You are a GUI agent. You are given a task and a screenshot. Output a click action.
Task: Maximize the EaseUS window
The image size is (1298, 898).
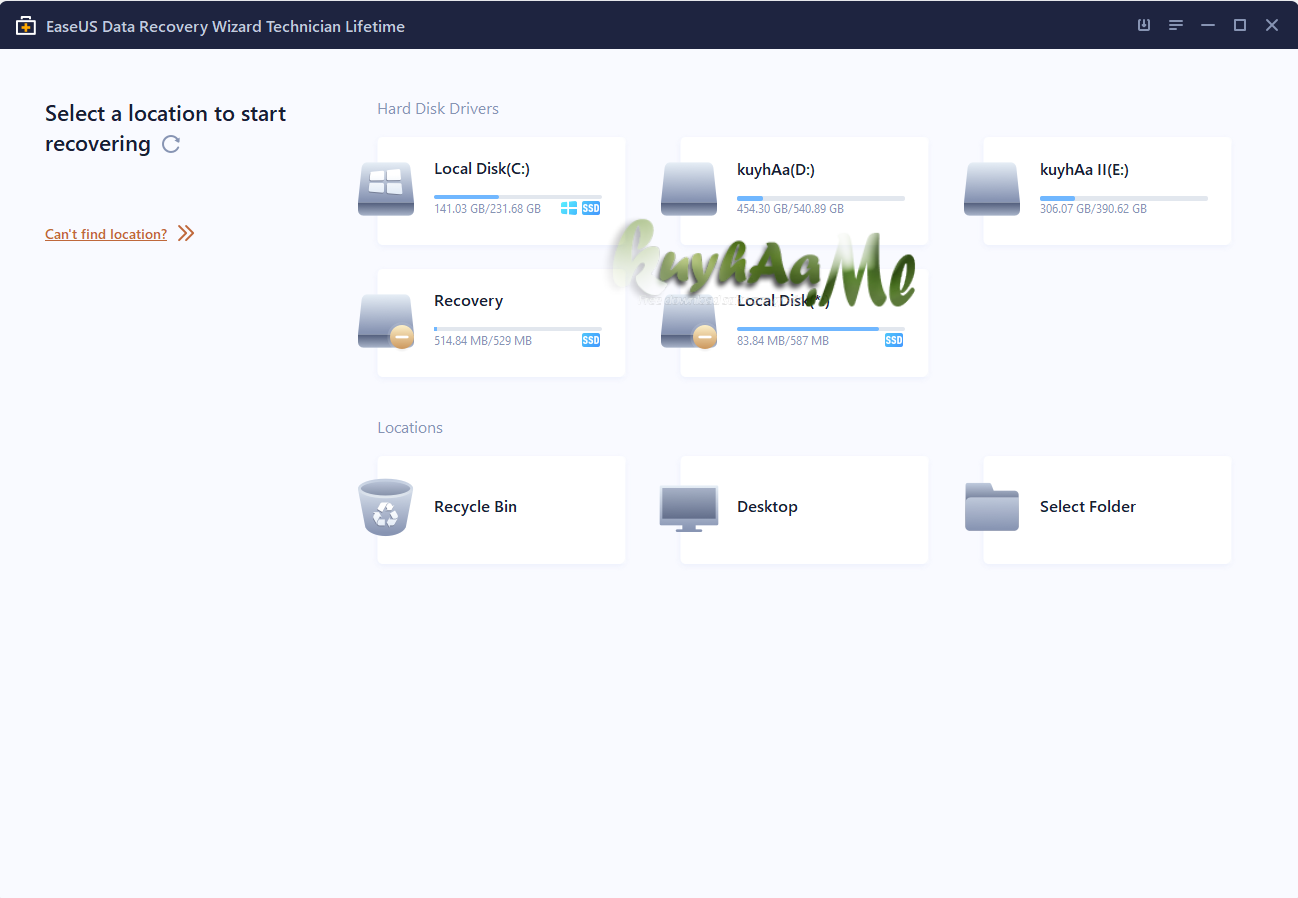click(1240, 25)
